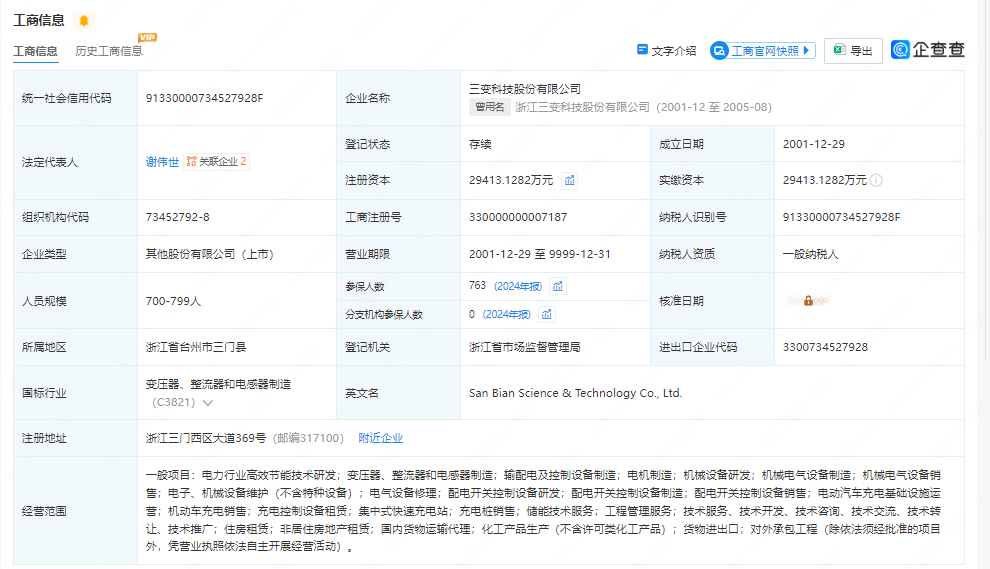
Task: Expand the 国标行业 C3821 chevron
Action: [208, 402]
